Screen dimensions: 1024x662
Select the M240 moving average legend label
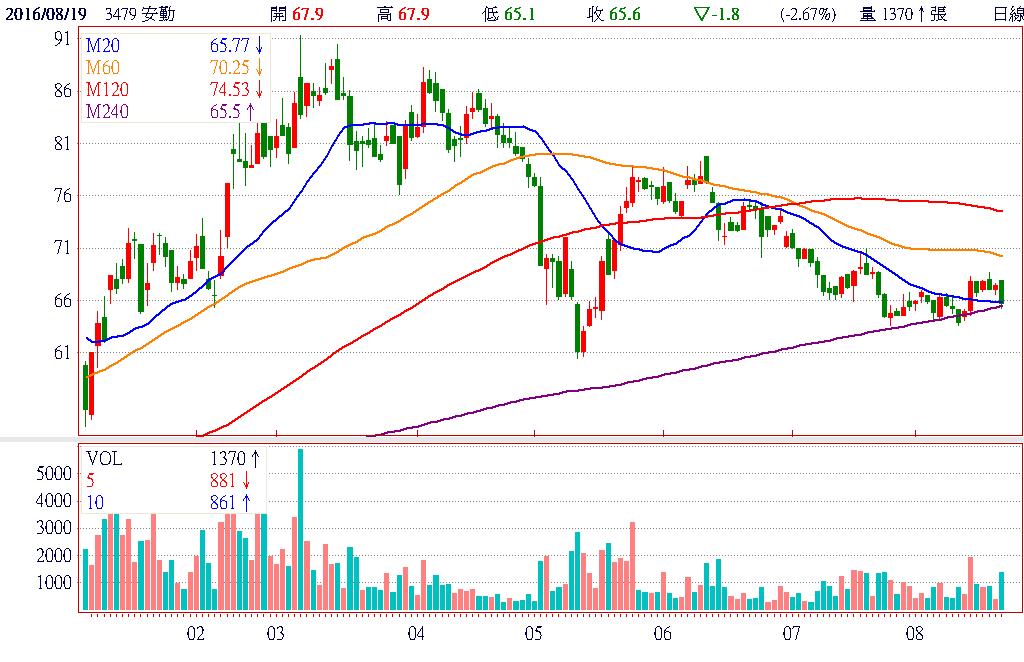pyautogui.click(x=106, y=111)
